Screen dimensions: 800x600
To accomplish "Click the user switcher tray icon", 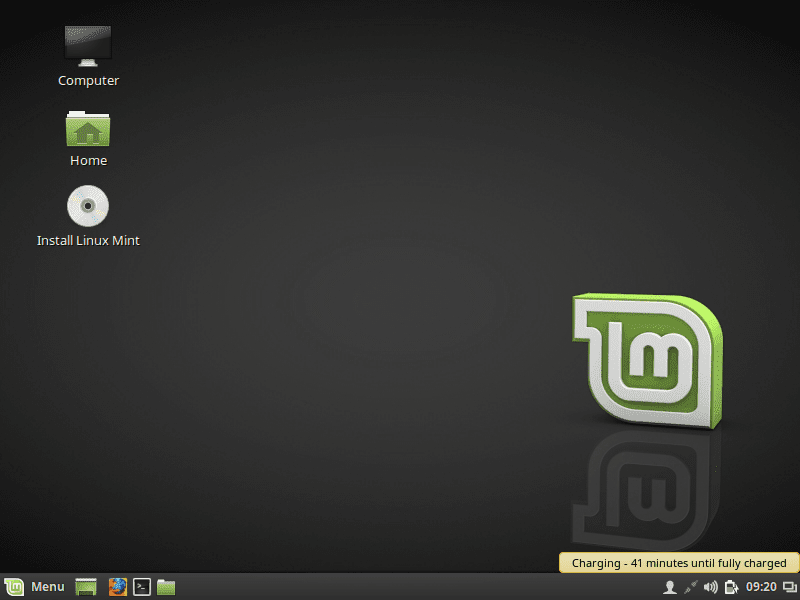I will 668,587.
